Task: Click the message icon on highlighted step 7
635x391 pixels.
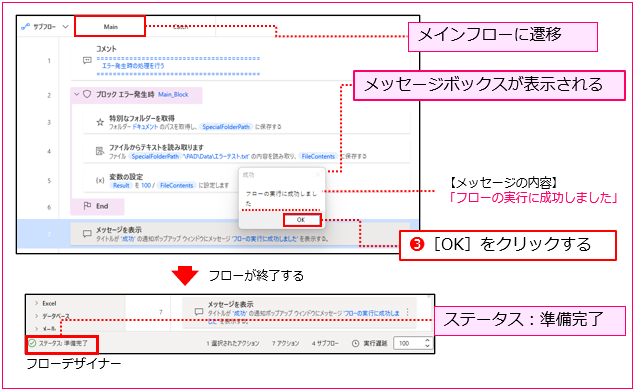Action: pyautogui.click(x=87, y=234)
